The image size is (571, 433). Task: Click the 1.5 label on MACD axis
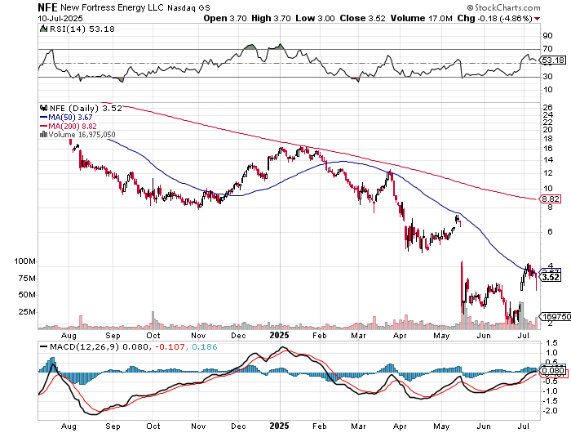click(552, 343)
